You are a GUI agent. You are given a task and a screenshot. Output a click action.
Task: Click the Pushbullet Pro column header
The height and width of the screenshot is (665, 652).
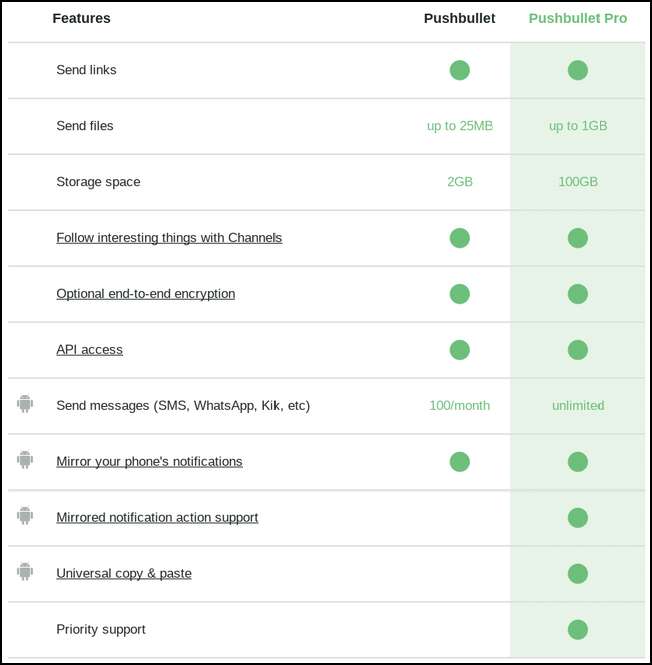pyautogui.click(x=577, y=19)
